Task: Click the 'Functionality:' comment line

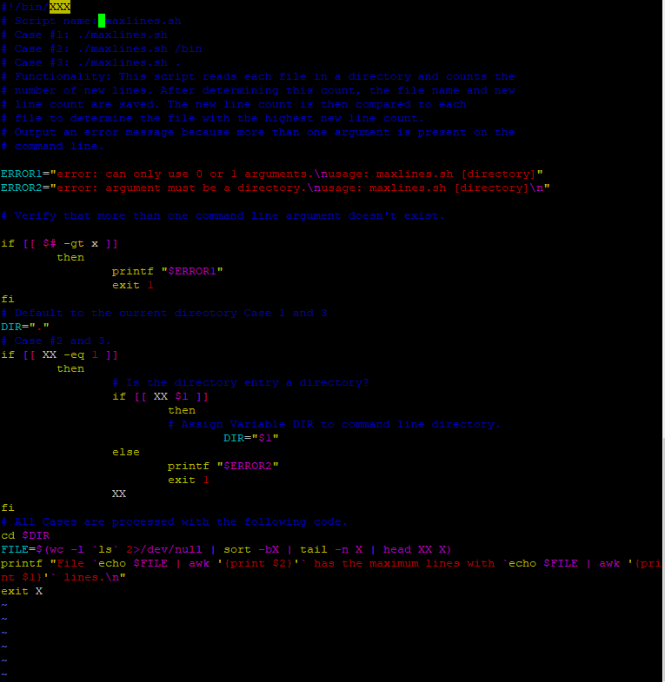Action: tap(258, 77)
